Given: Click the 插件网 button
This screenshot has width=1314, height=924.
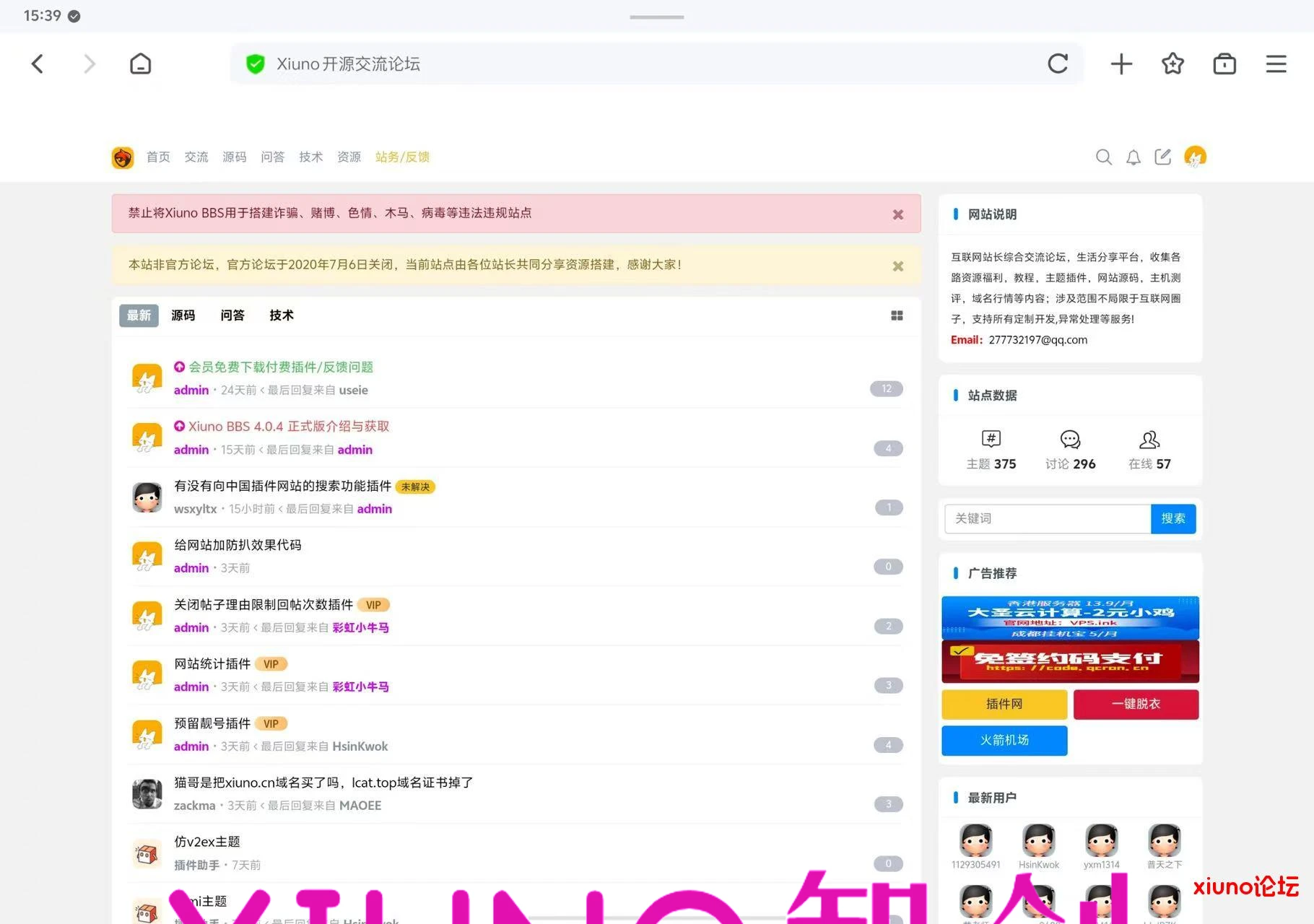Looking at the screenshot, I should [1004, 704].
